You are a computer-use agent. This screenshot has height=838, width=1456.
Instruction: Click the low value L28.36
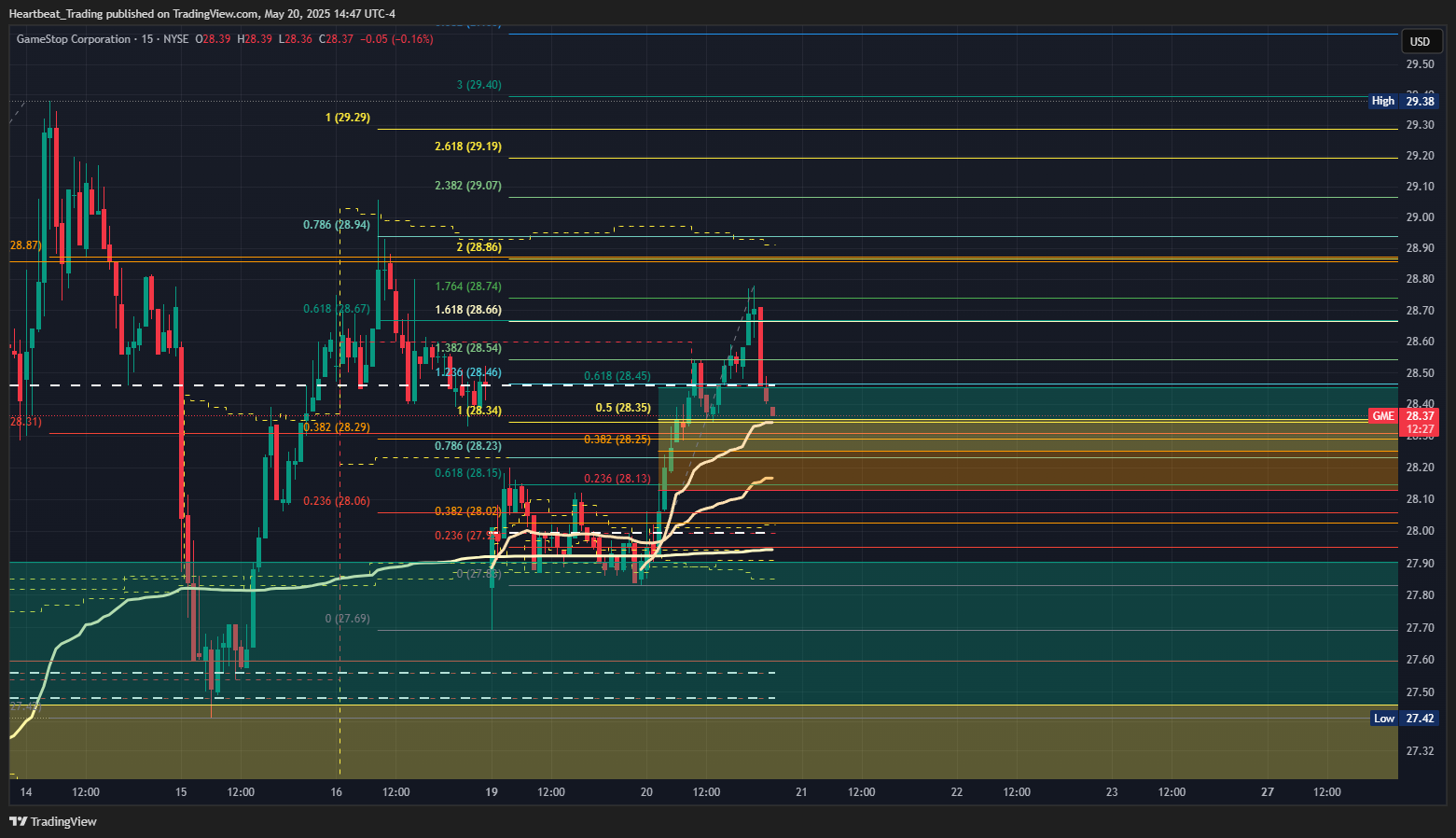point(296,39)
